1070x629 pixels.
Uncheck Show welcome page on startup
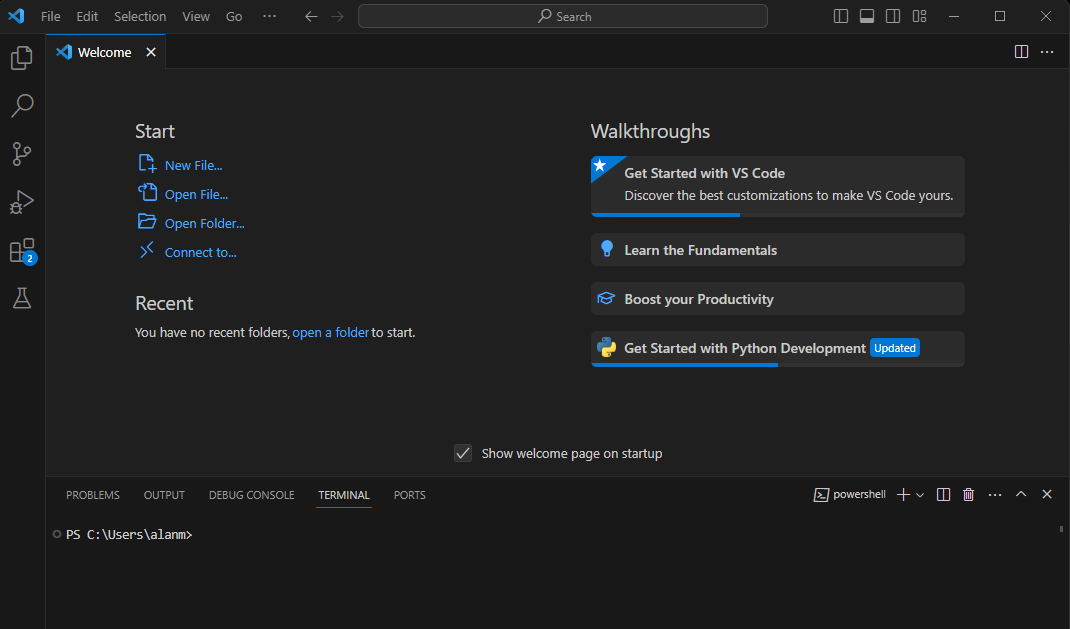click(463, 453)
